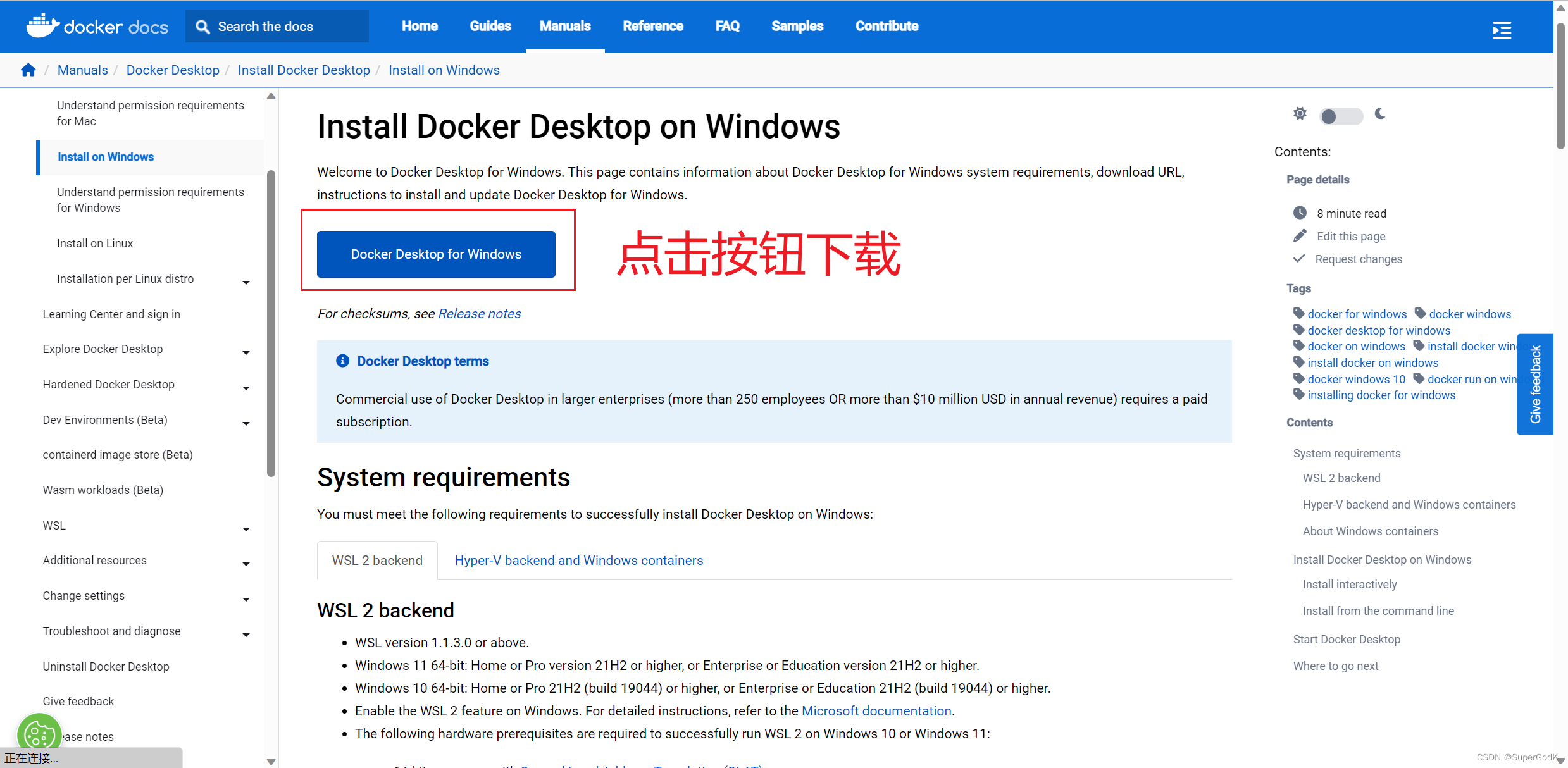Click the info icon in Docker Desktop terms
The image size is (1568, 768).
(342, 361)
